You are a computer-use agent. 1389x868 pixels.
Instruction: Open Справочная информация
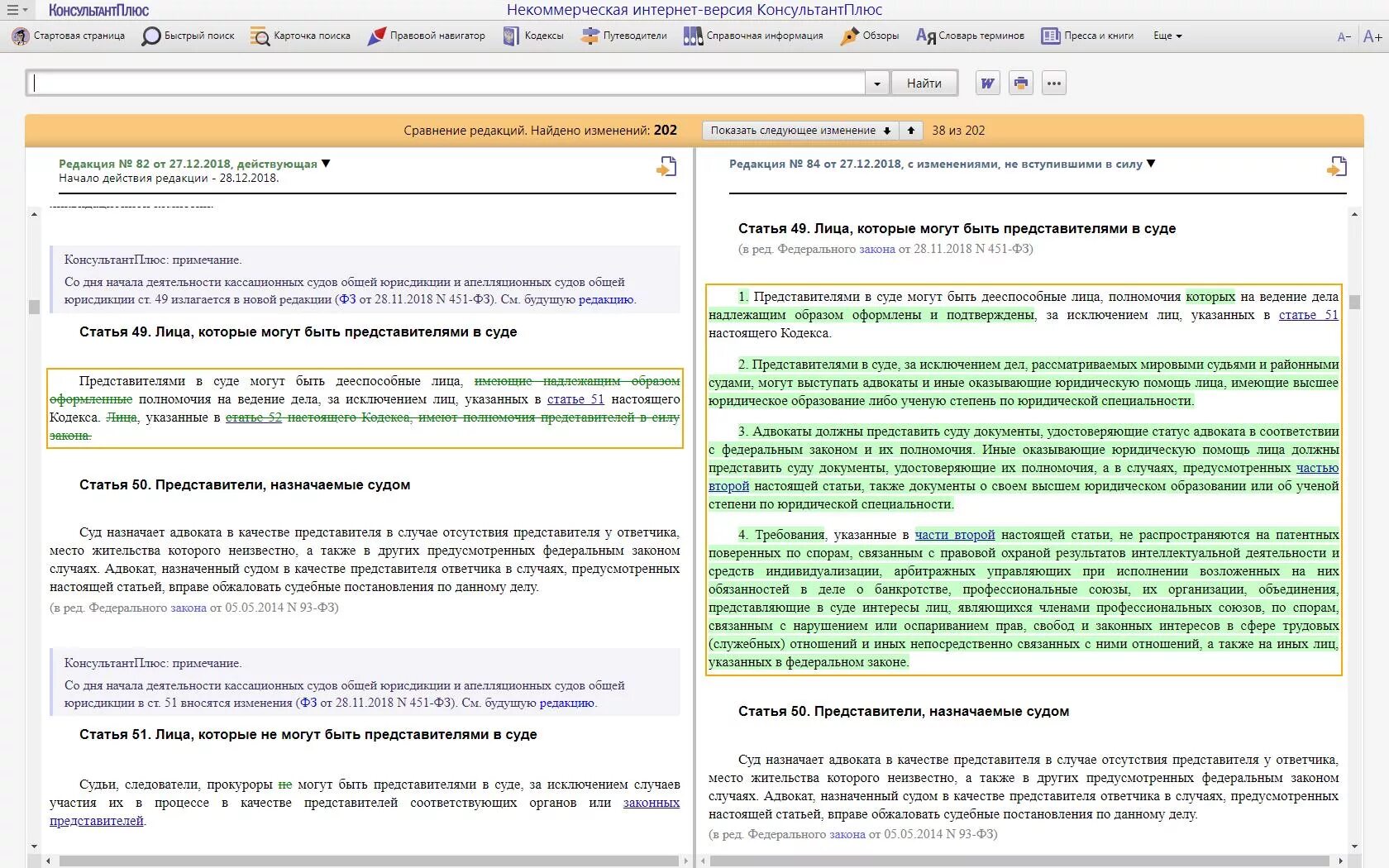click(753, 36)
